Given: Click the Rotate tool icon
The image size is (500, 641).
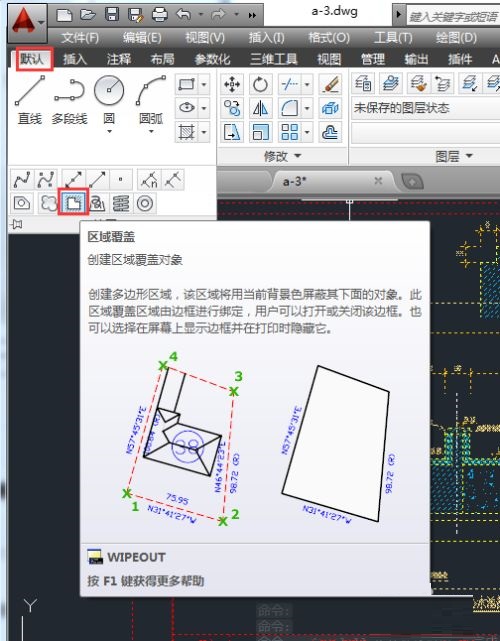Looking at the screenshot, I should pos(260,84).
